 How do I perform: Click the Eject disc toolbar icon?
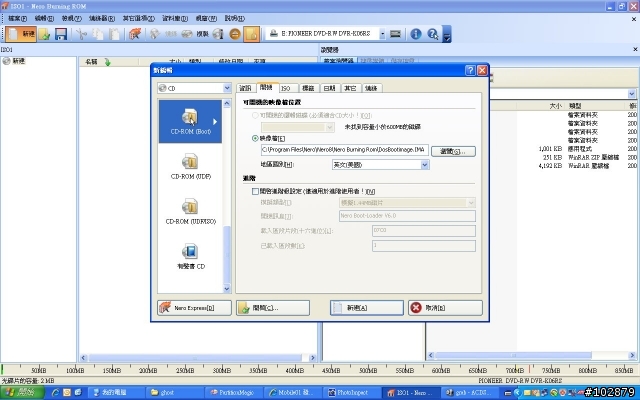point(235,34)
